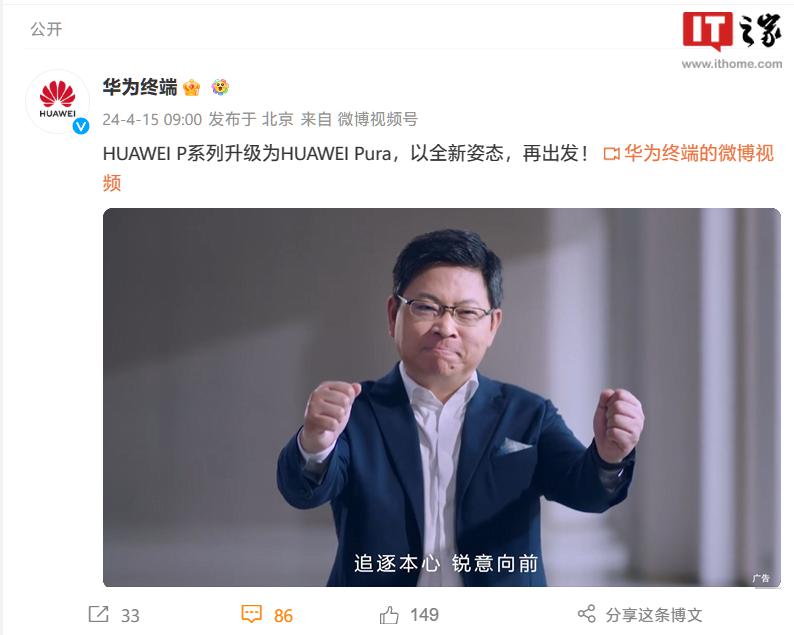Click 分享这条博文 share text
This screenshot has height=635, width=794.
(654, 615)
